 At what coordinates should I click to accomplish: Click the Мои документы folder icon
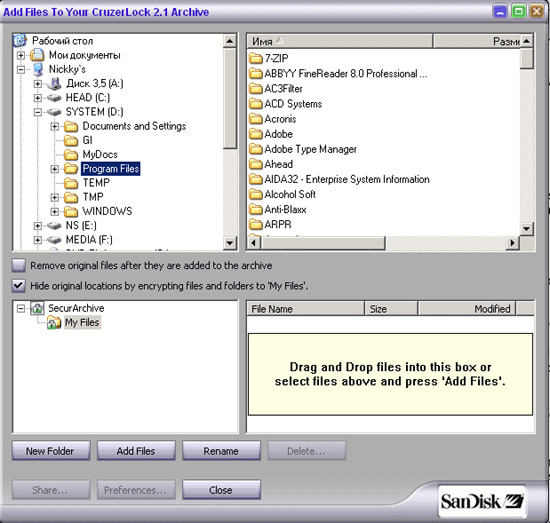coord(37,55)
